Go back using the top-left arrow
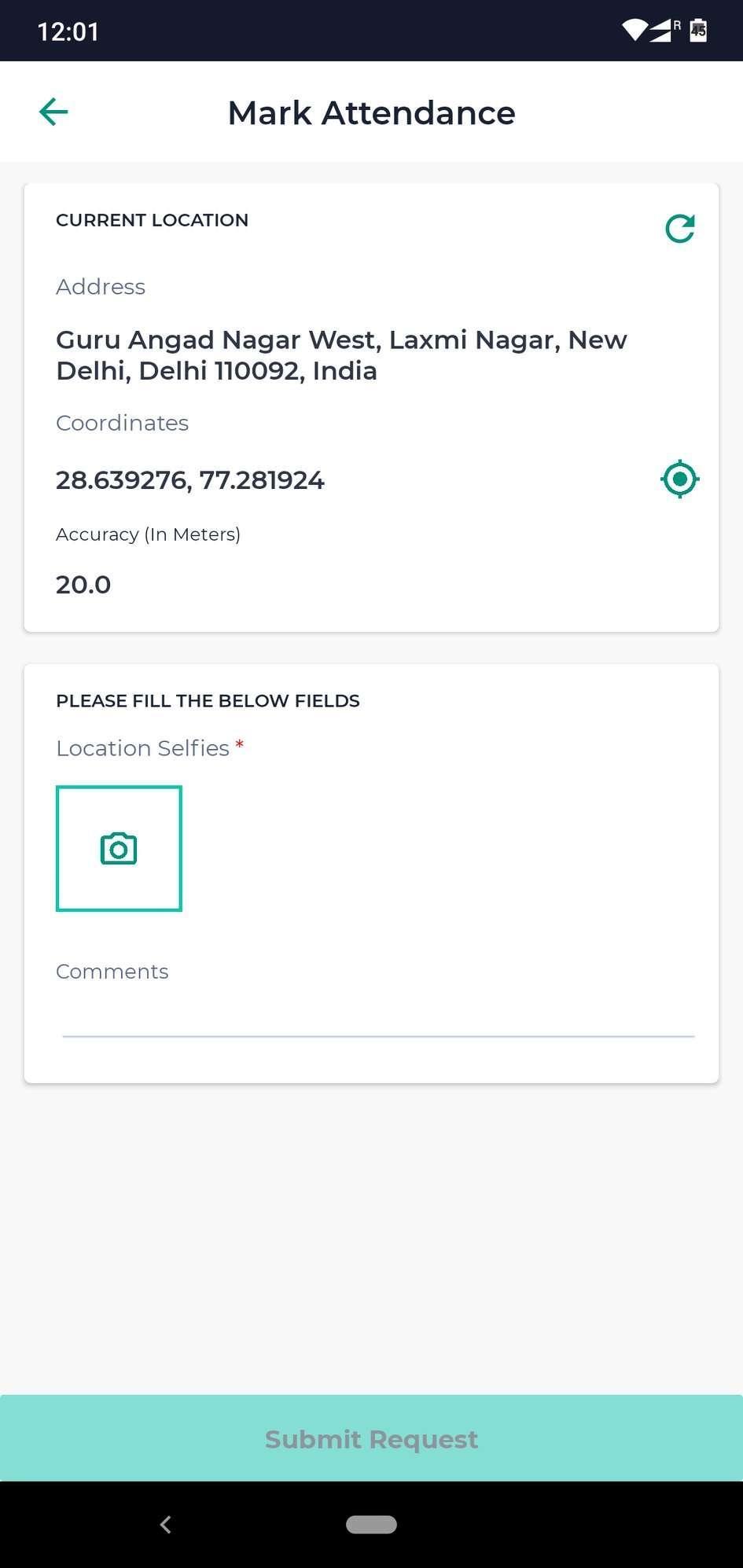This screenshot has width=743, height=1568. [53, 112]
